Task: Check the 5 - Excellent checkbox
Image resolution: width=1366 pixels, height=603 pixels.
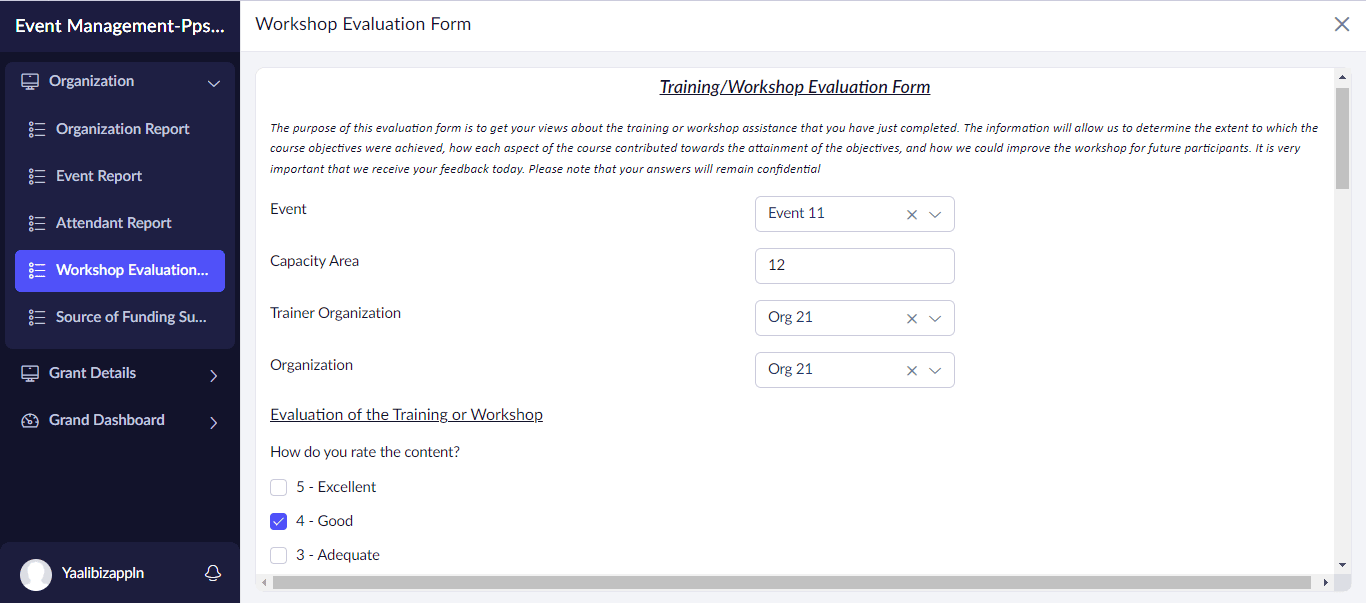Action: [279, 488]
